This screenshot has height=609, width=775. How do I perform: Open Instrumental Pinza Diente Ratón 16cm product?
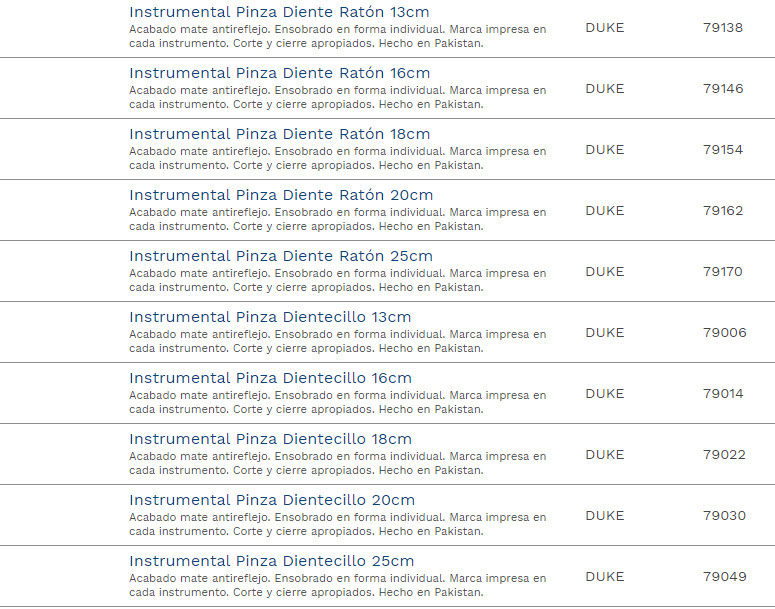(279, 73)
